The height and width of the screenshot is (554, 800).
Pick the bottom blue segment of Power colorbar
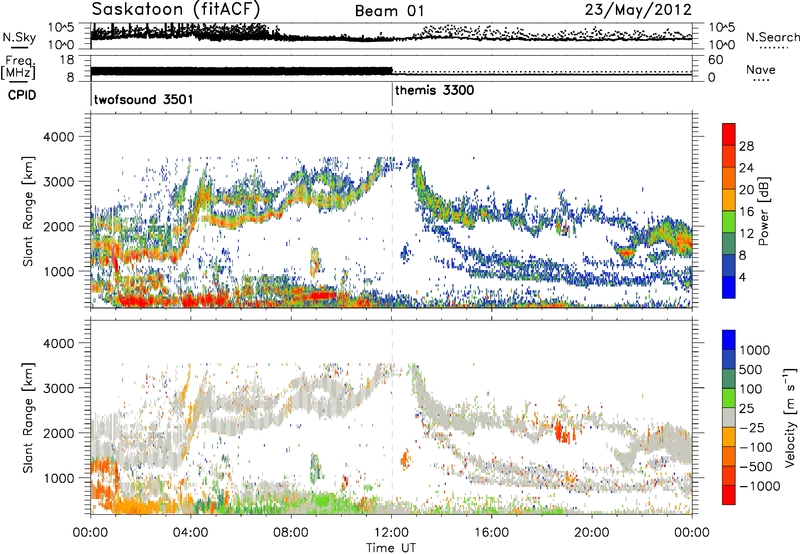point(729,287)
